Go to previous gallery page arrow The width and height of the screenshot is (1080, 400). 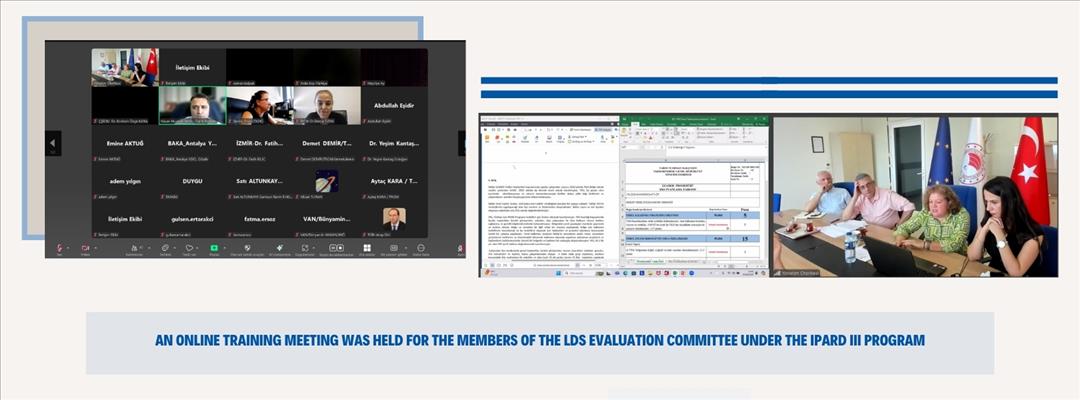[x=53, y=143]
